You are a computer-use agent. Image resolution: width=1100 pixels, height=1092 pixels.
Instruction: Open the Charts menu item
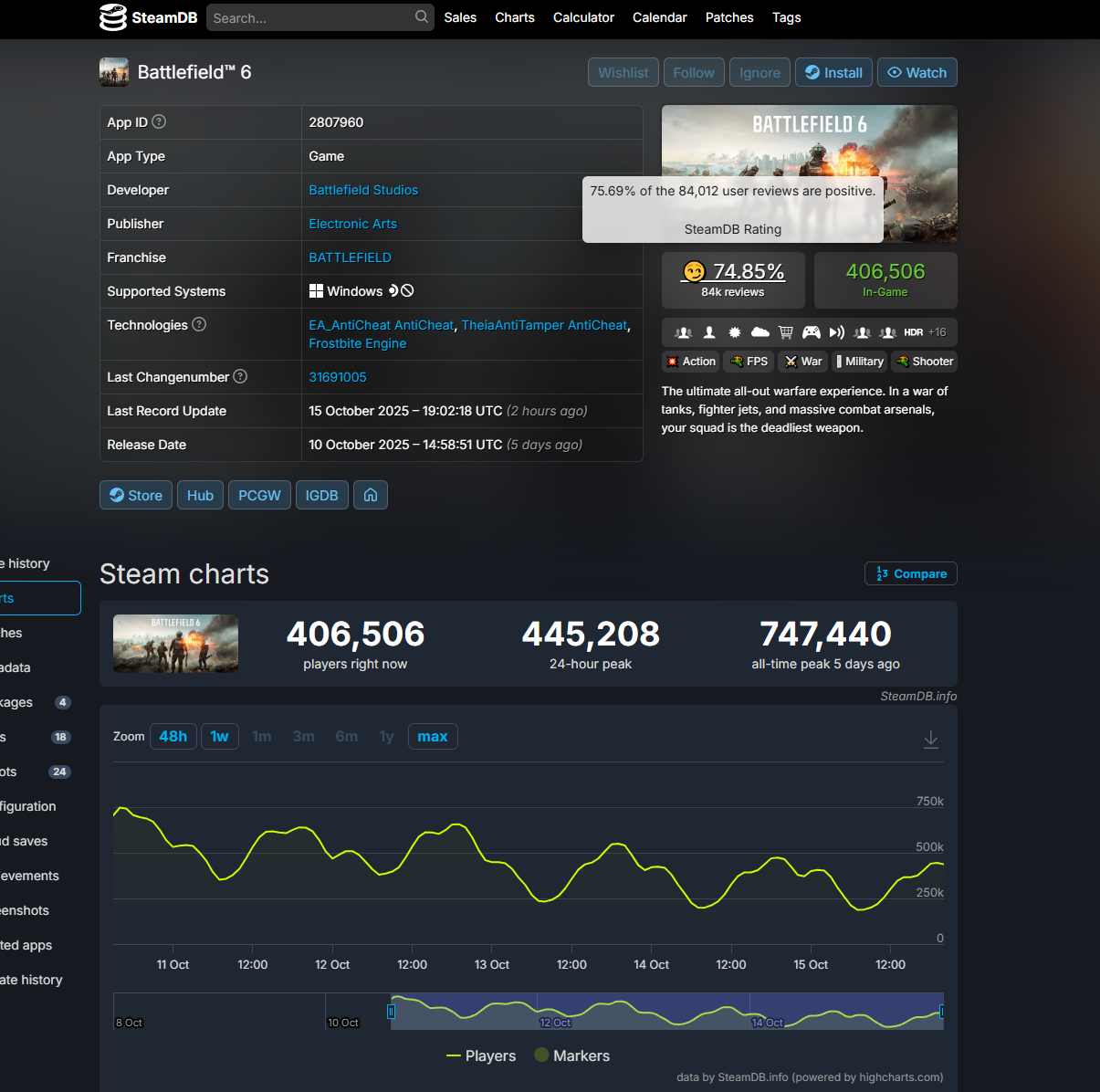pyautogui.click(x=515, y=17)
